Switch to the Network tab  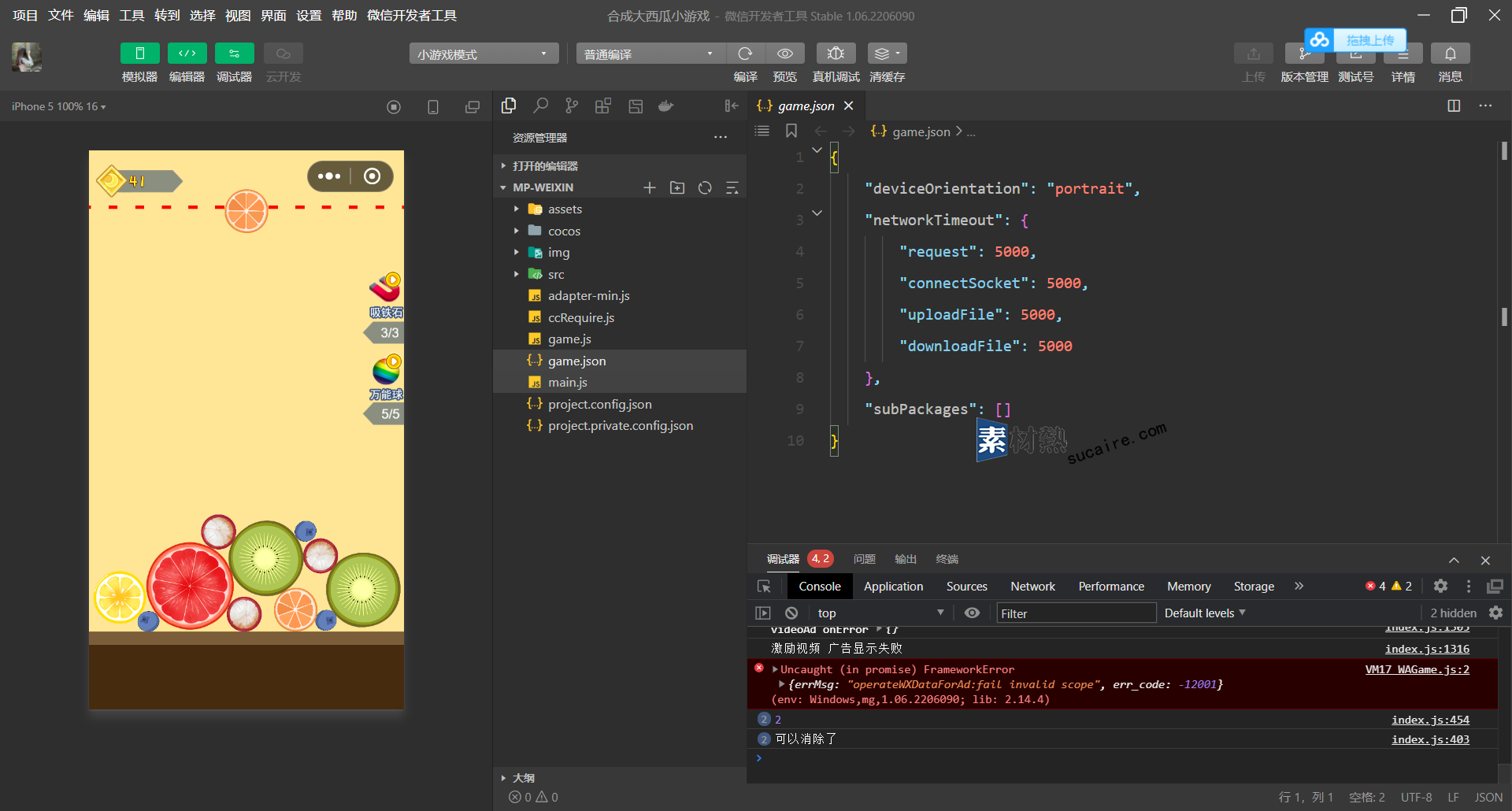(x=1032, y=587)
